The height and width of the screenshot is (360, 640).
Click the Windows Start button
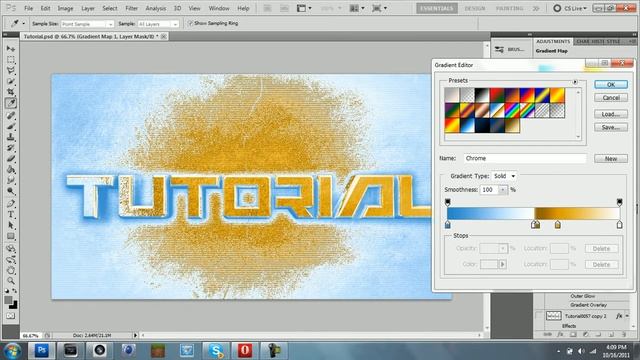[13, 351]
